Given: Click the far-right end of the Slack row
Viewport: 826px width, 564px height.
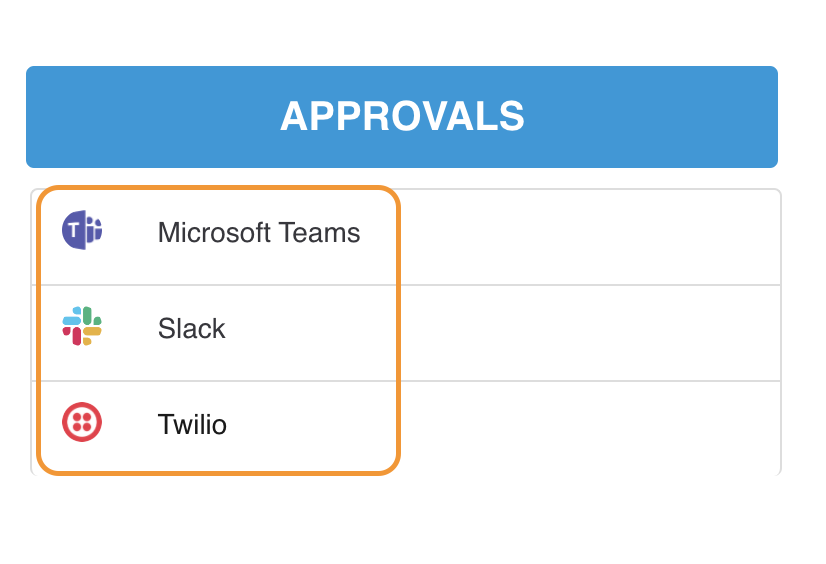Looking at the screenshot, I should (760, 333).
